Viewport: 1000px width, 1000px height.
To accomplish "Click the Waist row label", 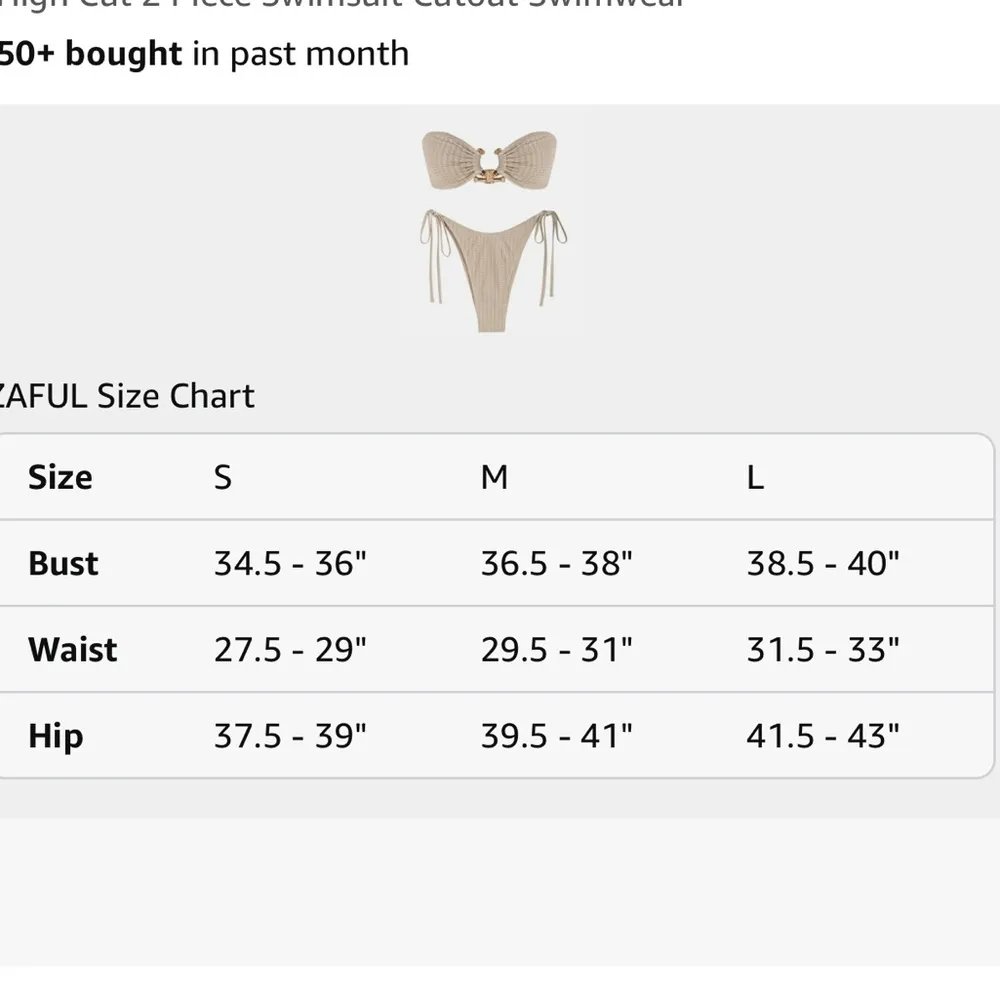I will (x=73, y=650).
